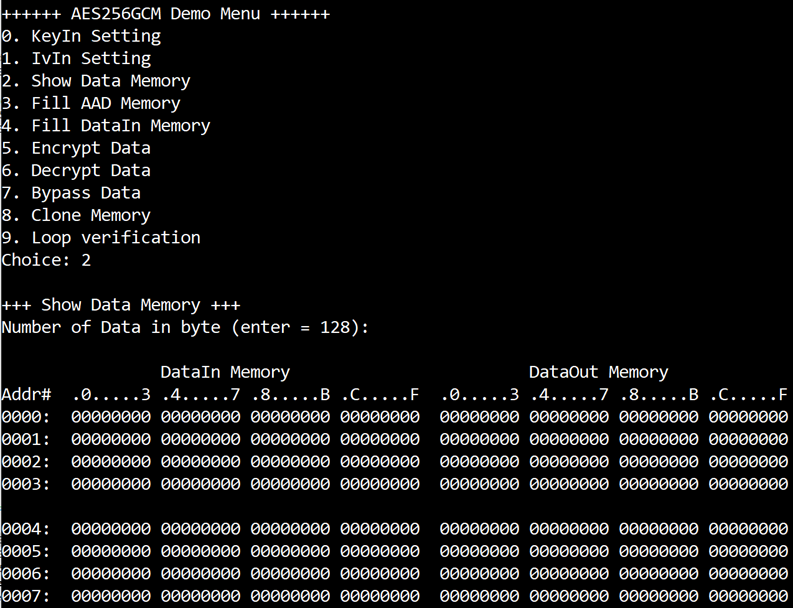Choose Fill AAD Memory in menu
This screenshot has height=608, width=793.
tap(91, 103)
